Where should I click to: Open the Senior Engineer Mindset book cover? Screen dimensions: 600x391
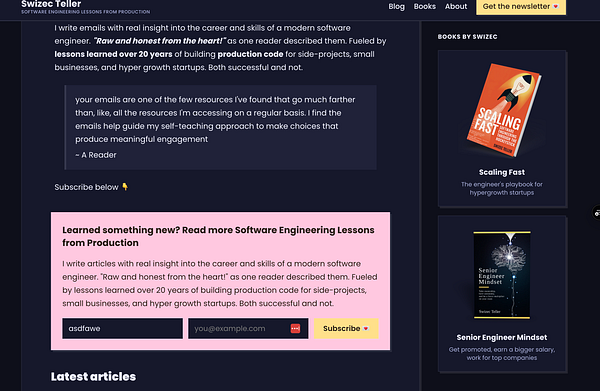(502, 275)
